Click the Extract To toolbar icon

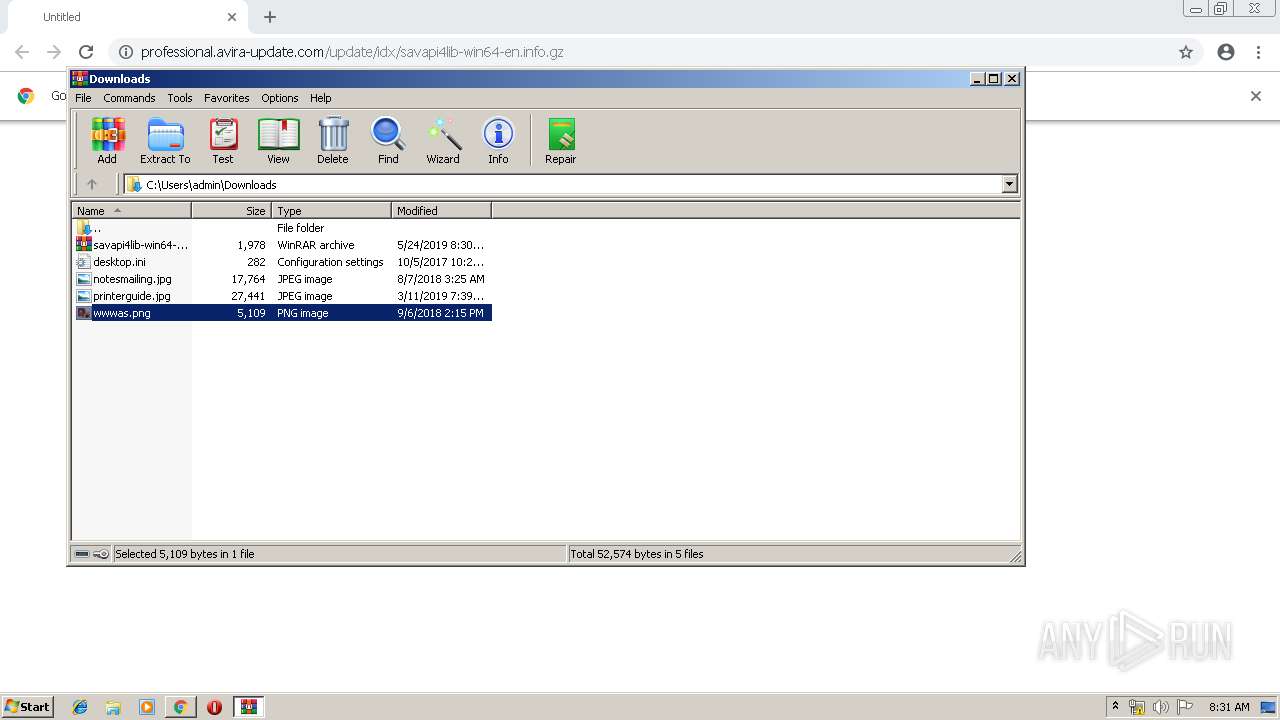click(165, 140)
